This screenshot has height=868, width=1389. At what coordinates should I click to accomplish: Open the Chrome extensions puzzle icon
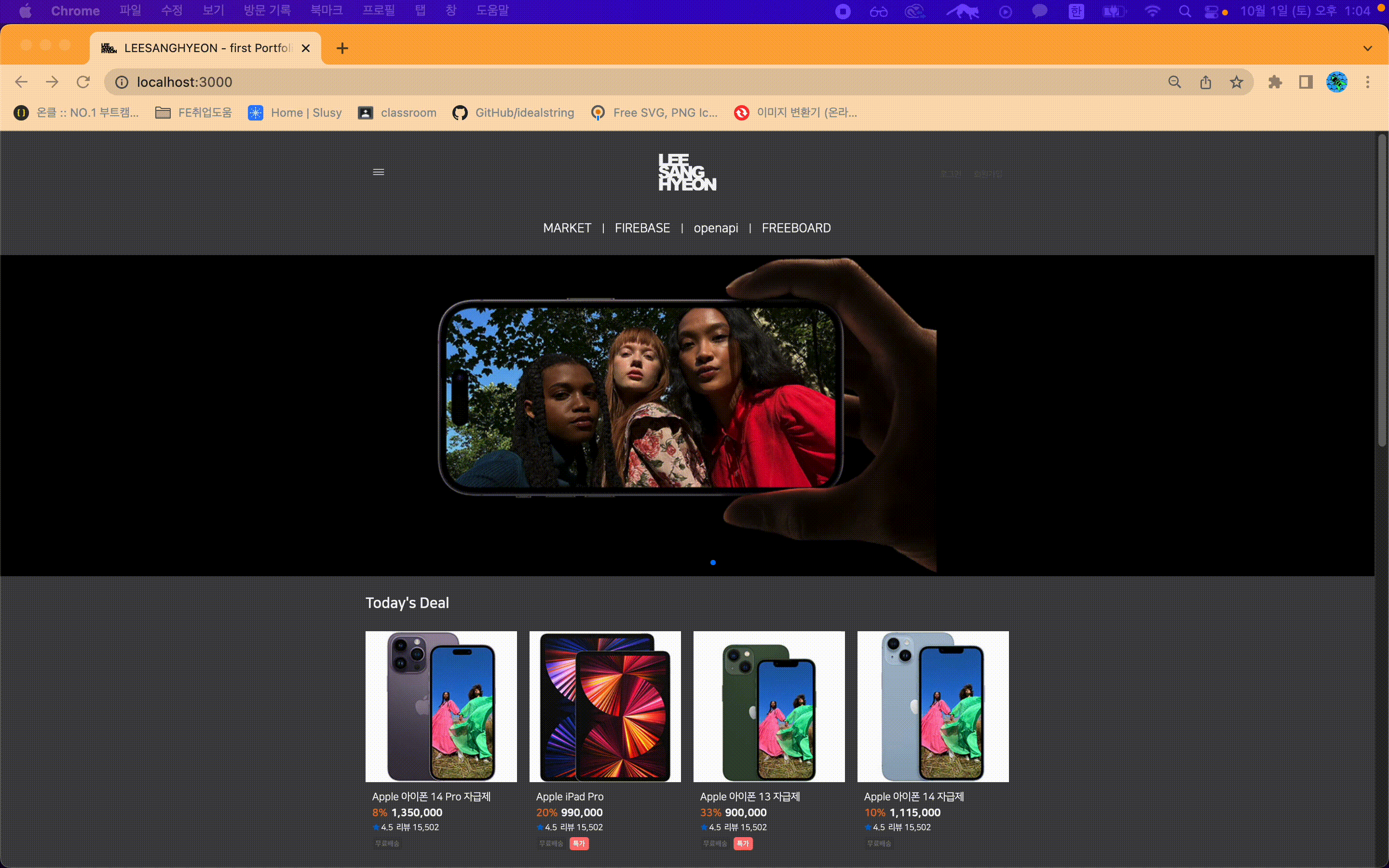(1275, 82)
